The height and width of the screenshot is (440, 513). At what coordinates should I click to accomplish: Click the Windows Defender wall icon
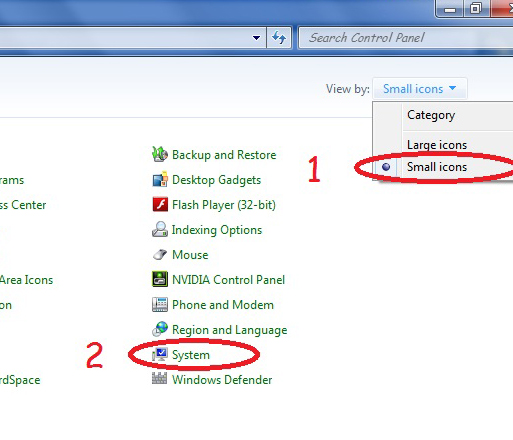[159, 378]
